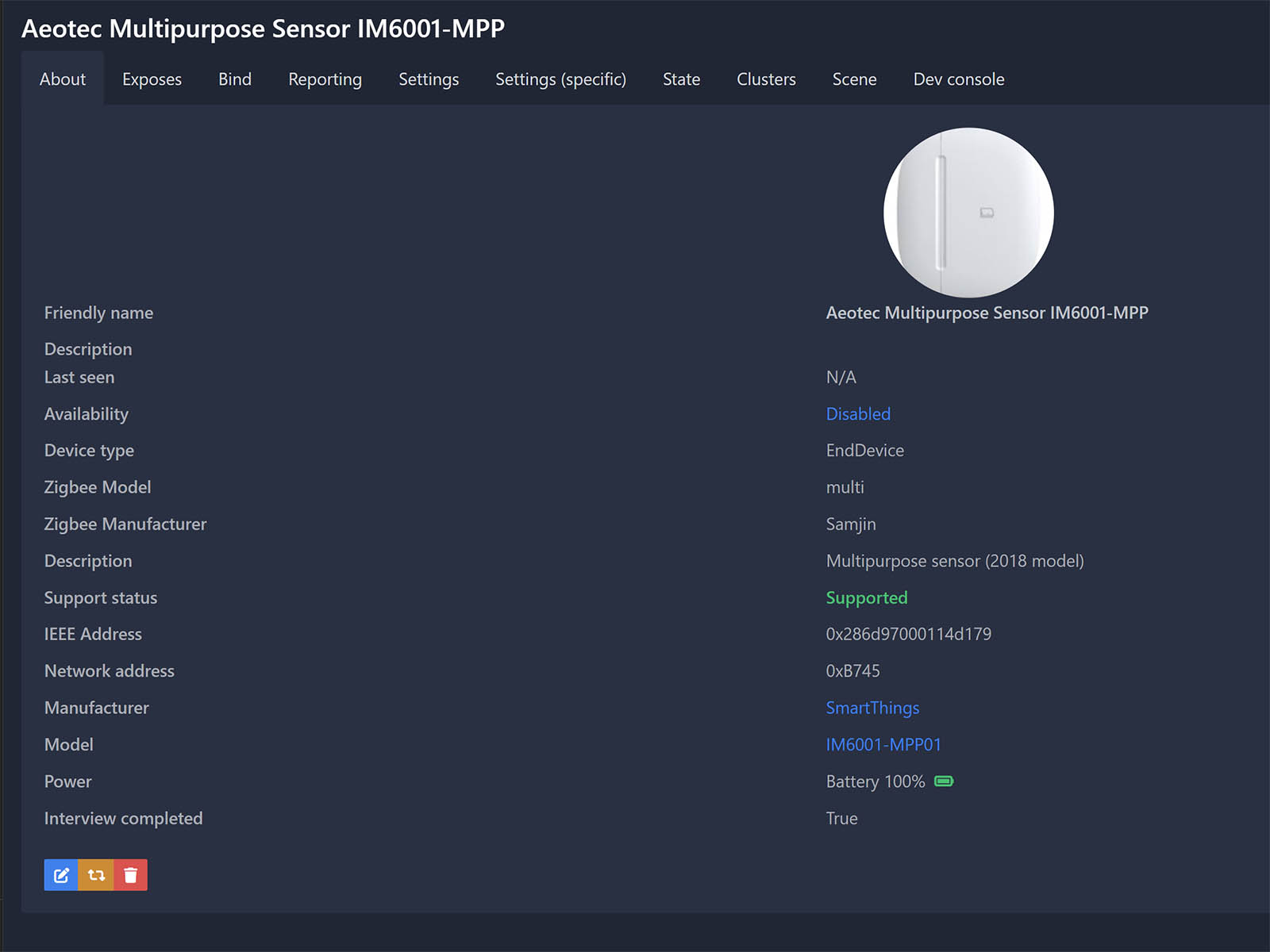This screenshot has width=1270, height=952.
Task: Click the round sensor device image
Action: [x=968, y=213]
